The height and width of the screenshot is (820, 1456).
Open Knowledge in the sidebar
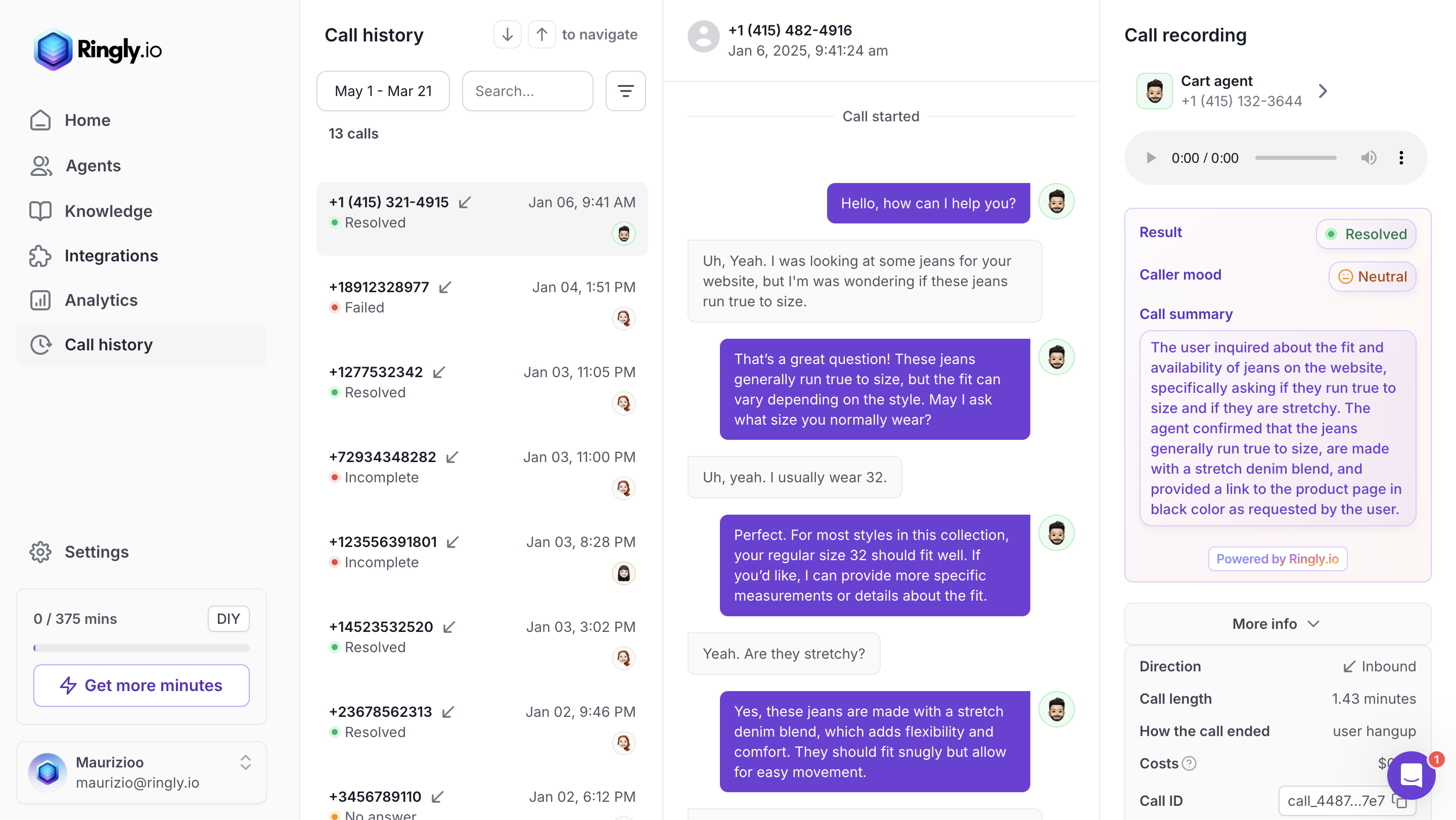click(x=108, y=211)
